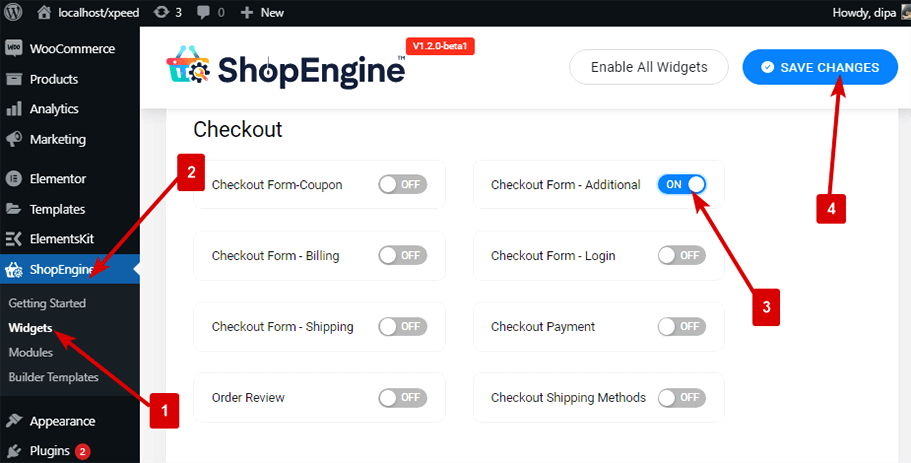The height and width of the screenshot is (463, 911).
Task: Expand the Plugins sidebar menu
Action: (49, 451)
